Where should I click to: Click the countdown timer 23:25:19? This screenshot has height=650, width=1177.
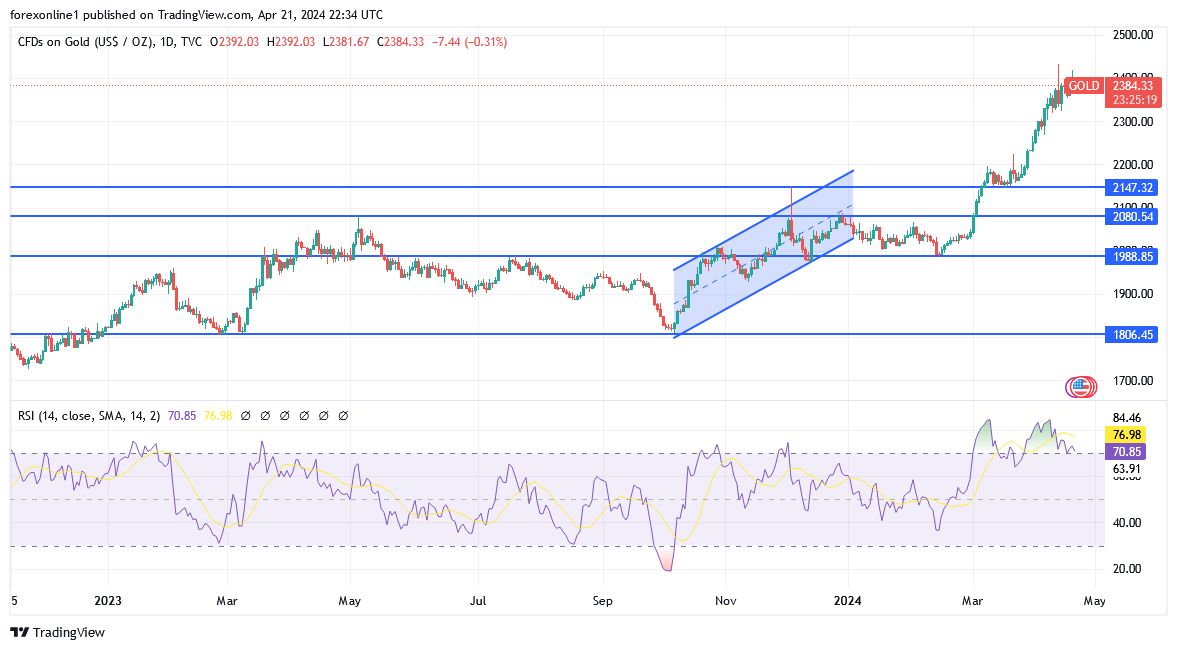[x=1133, y=100]
